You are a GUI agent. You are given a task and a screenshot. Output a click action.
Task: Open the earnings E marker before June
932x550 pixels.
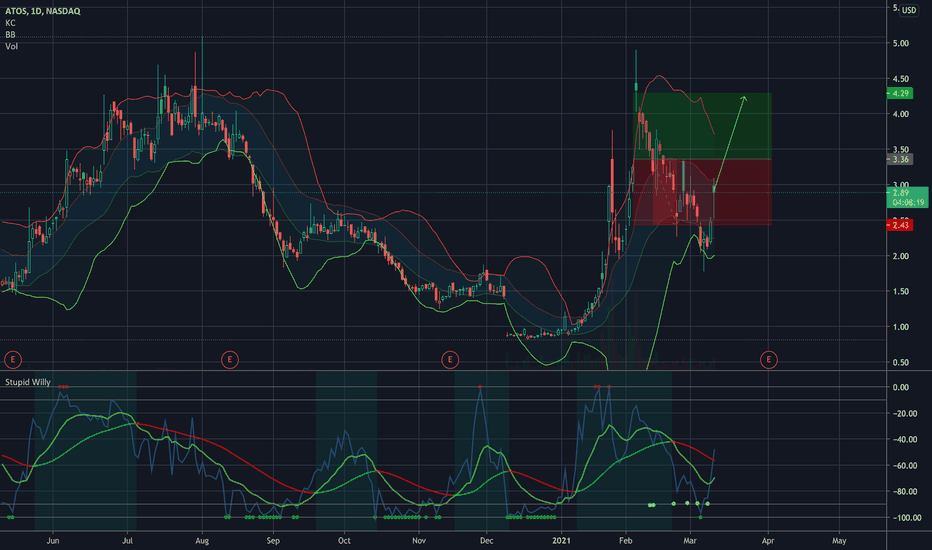pos(12,359)
